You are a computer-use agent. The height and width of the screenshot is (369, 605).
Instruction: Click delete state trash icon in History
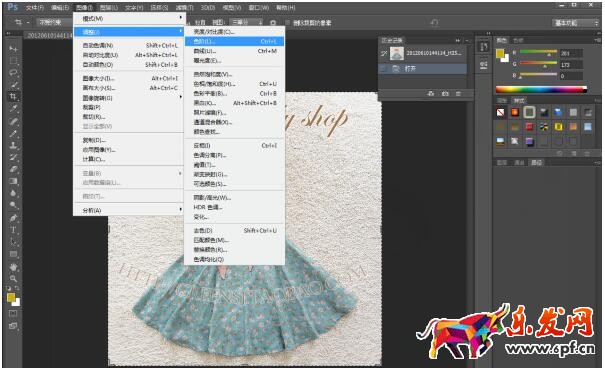(458, 94)
